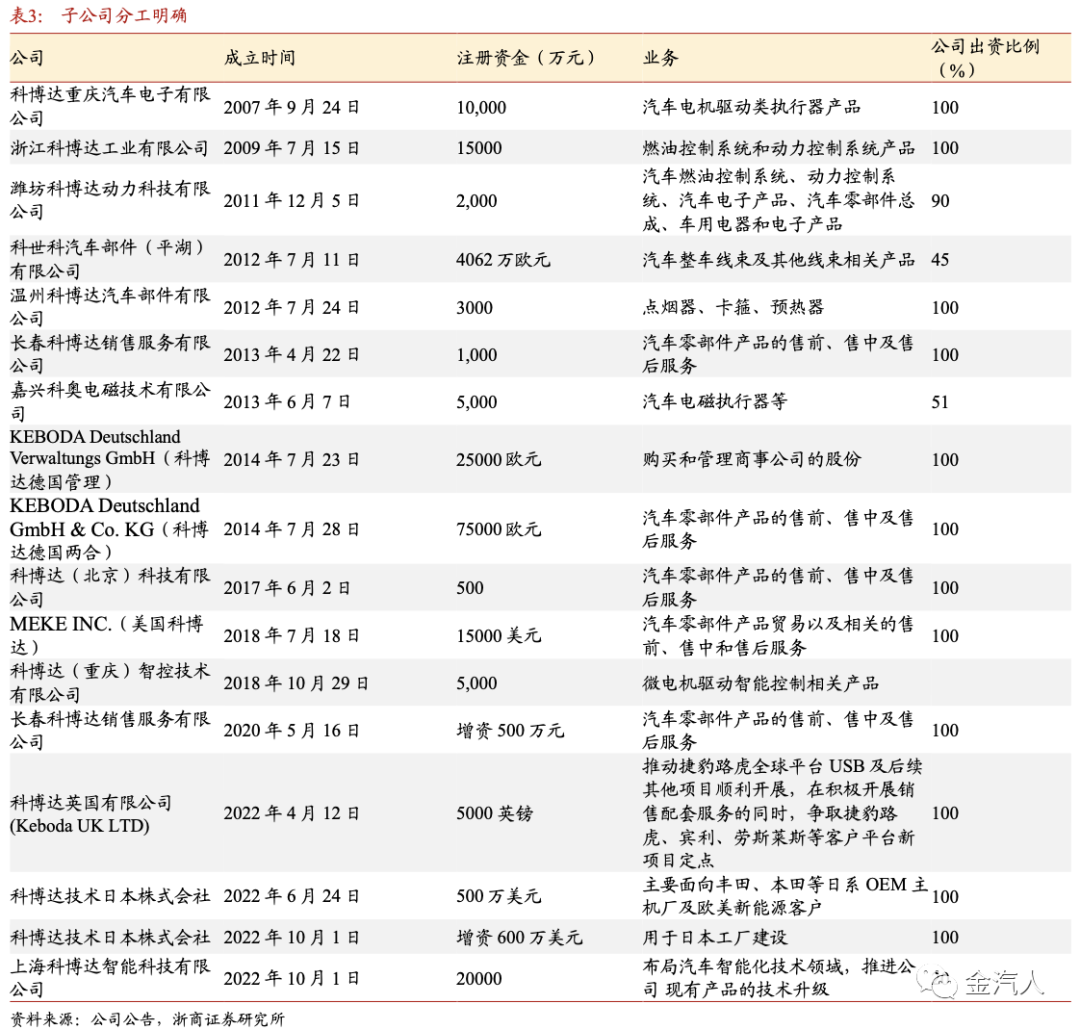Click the date 2013年6月7日
Viewport: 1080px width, 1030px height.
click(x=287, y=402)
